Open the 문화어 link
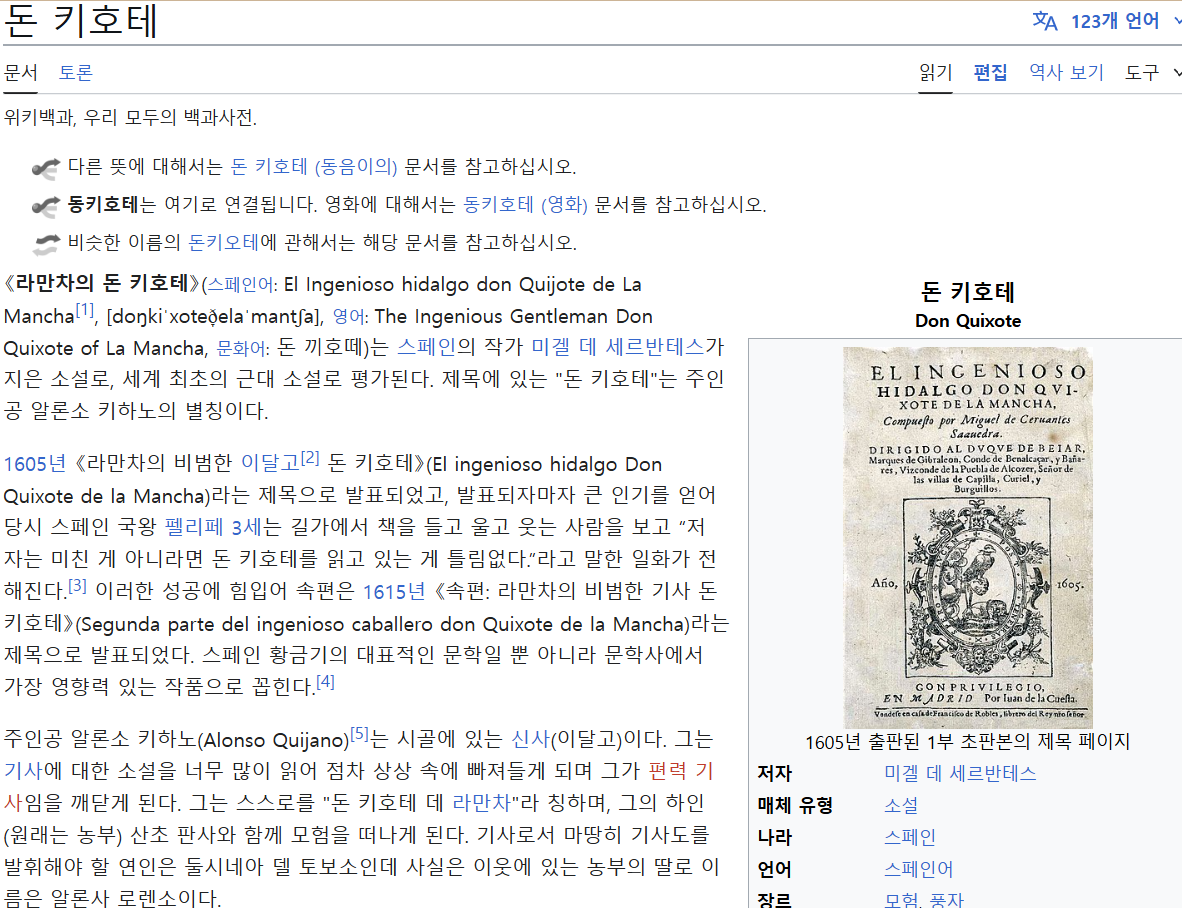Screen dimensions: 1182x908 [x=241, y=348]
